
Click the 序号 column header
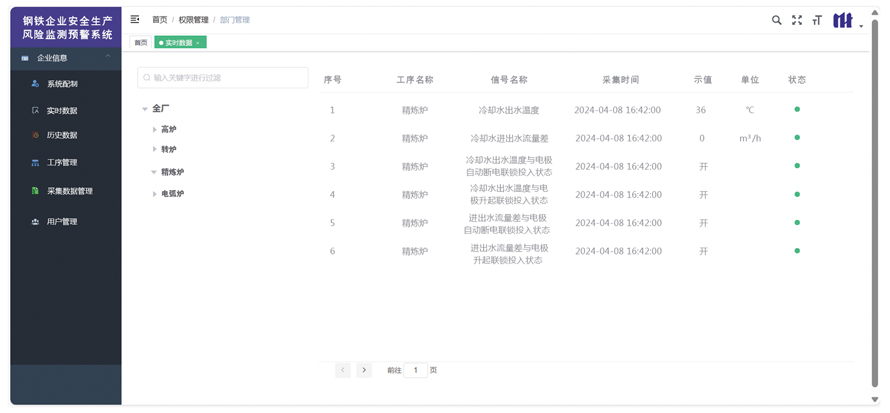click(333, 80)
